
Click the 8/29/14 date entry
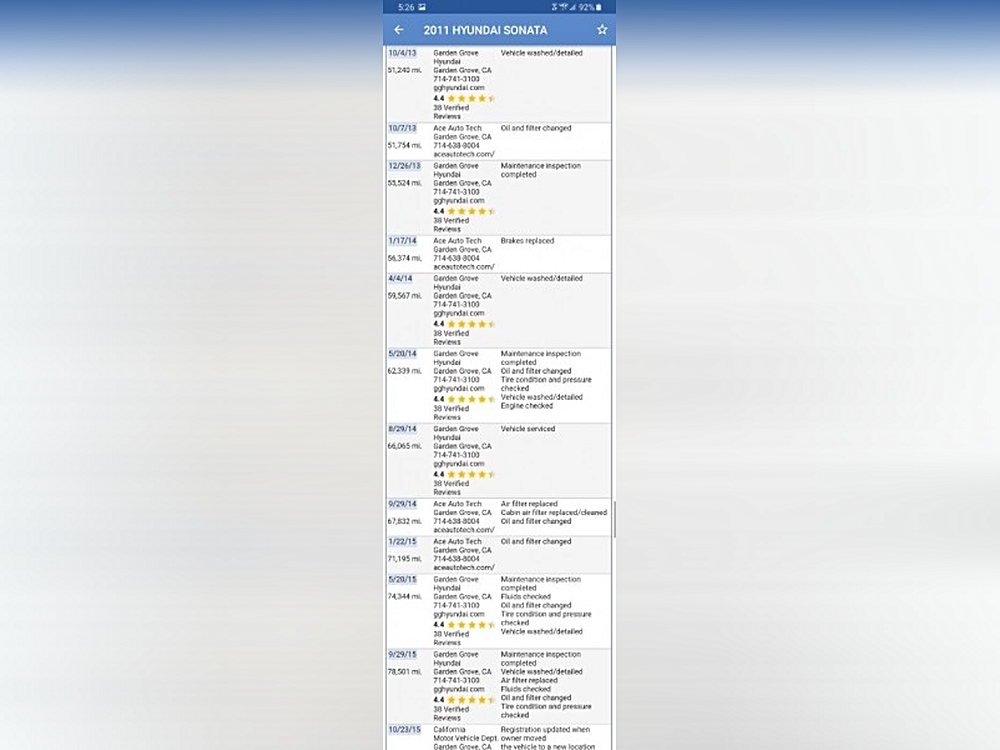(x=402, y=429)
